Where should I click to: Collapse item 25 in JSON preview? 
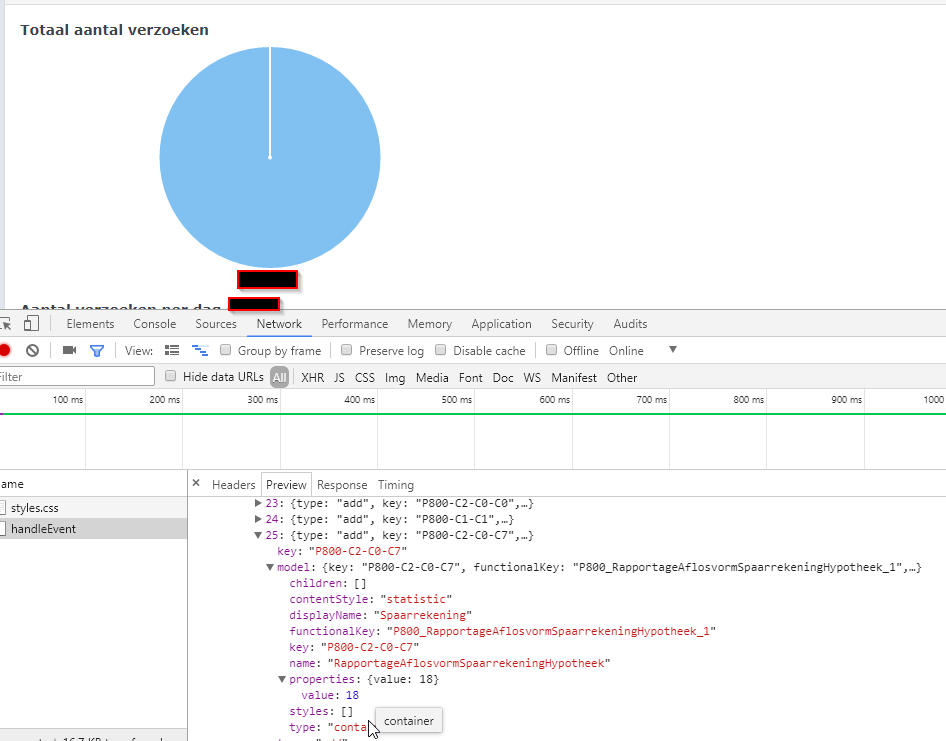(258, 535)
